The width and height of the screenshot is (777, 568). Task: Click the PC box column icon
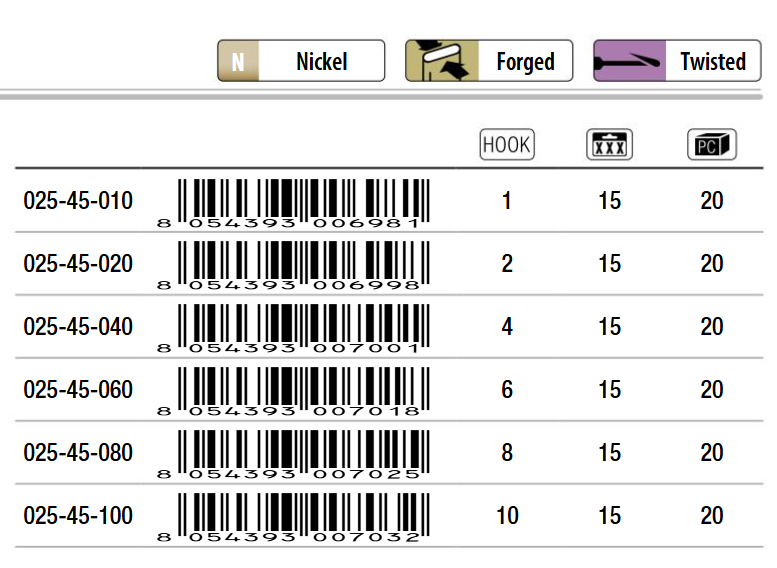(x=712, y=145)
